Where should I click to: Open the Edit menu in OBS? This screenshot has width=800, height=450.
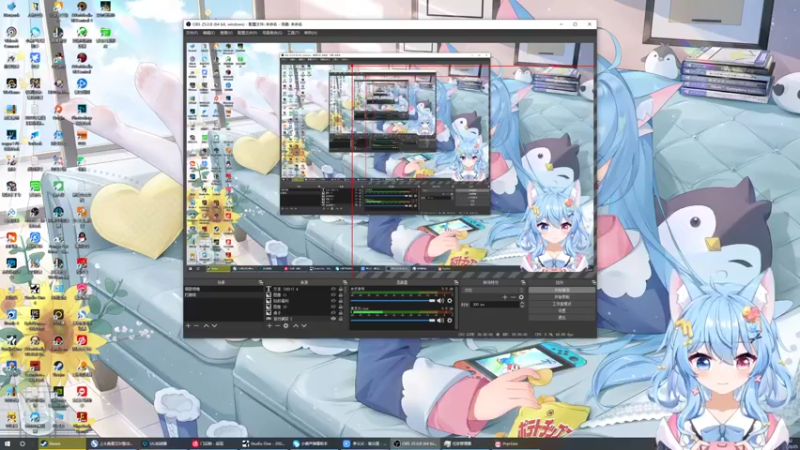coord(209,33)
